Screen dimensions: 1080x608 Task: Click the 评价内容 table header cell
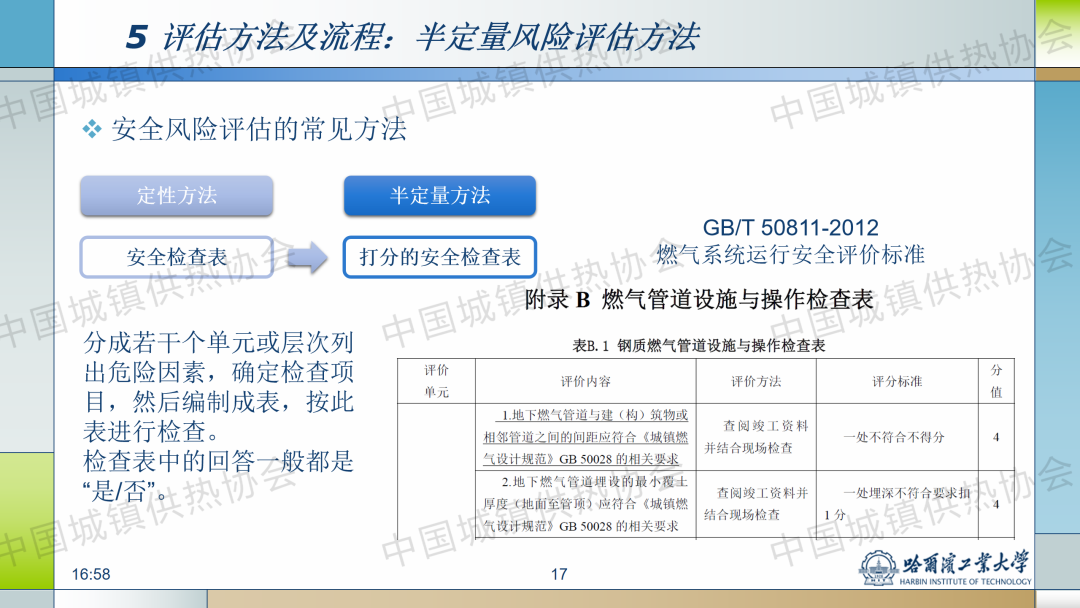585,381
